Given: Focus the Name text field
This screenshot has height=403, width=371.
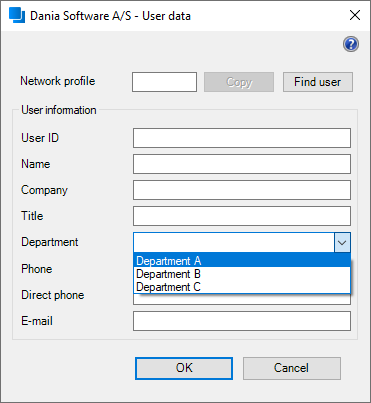Looking at the screenshot, I should pos(242,164).
